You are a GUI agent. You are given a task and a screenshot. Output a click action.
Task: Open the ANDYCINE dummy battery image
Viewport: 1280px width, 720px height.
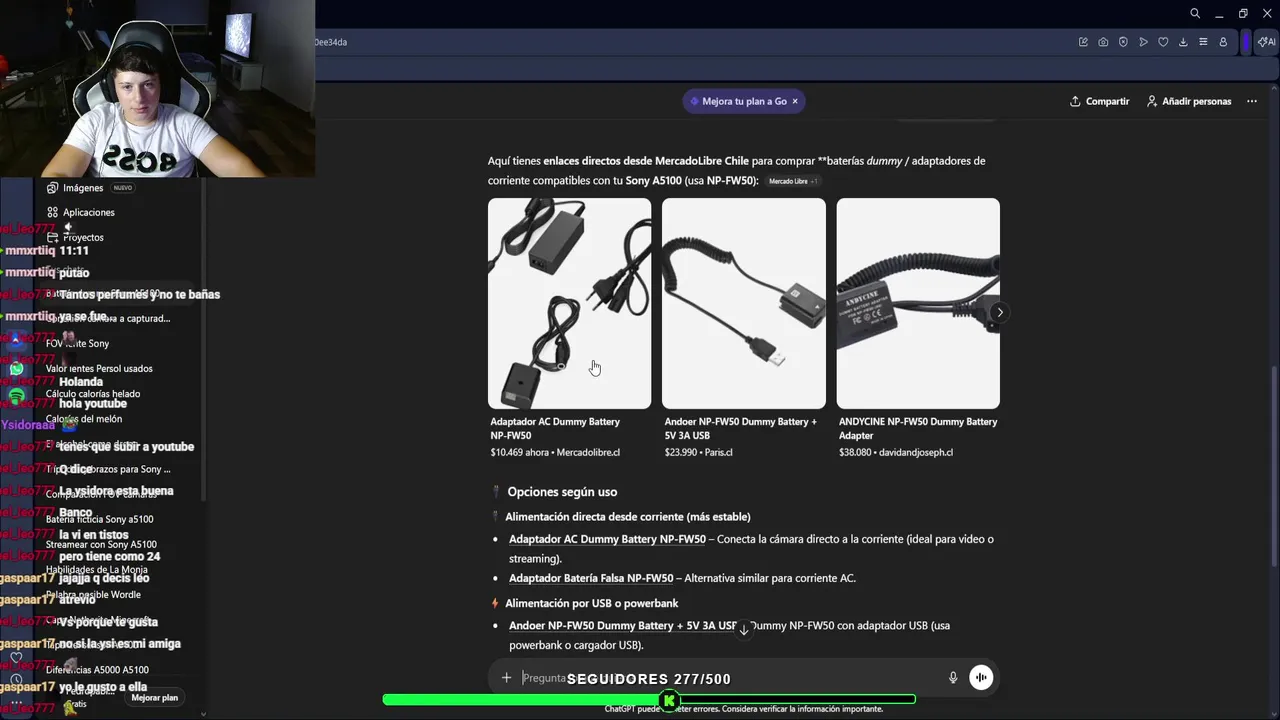[918, 303]
